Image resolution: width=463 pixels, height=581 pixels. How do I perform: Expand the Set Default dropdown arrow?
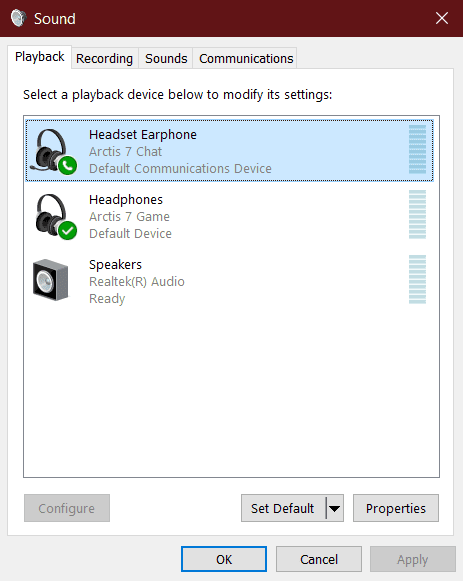(335, 508)
